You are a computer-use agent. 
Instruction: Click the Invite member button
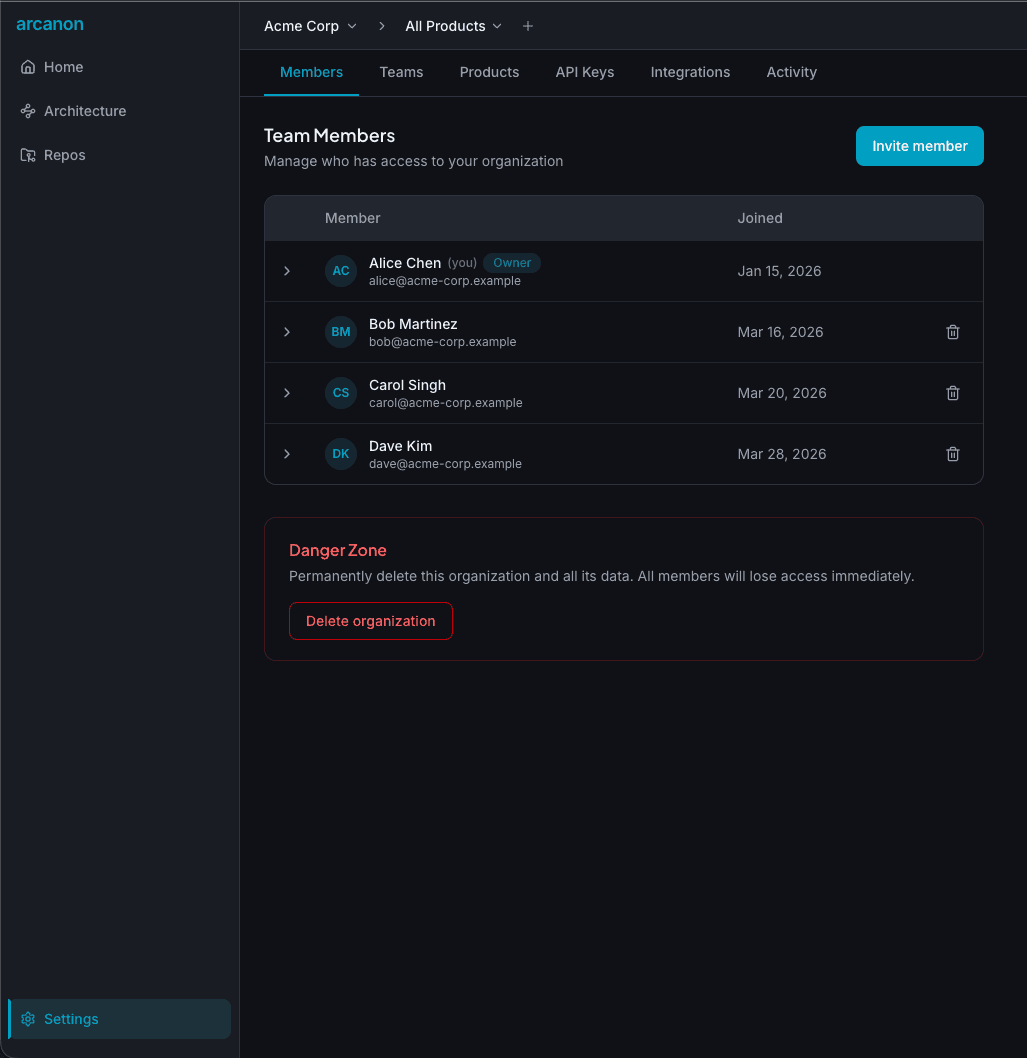tap(919, 145)
